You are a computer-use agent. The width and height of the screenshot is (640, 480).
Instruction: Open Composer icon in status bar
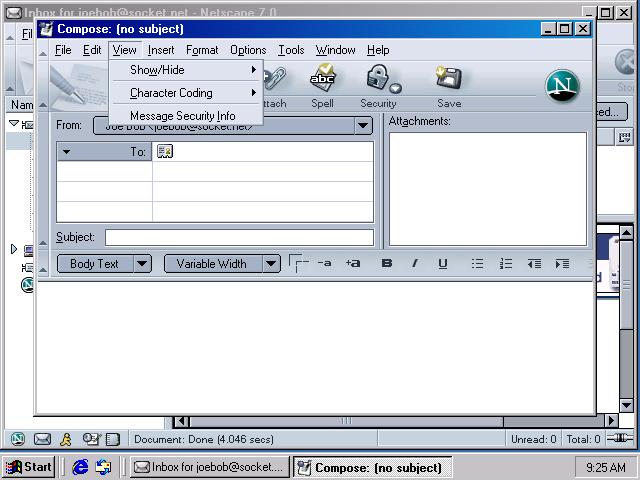[x=91, y=439]
